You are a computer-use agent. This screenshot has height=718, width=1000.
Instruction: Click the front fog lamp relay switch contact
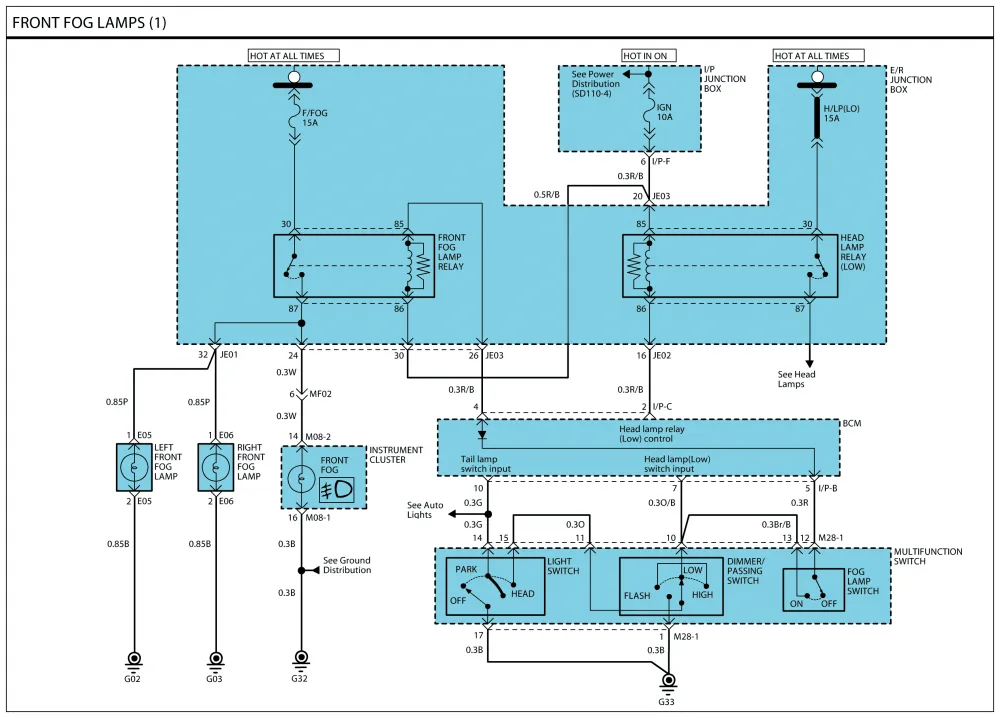(295, 267)
